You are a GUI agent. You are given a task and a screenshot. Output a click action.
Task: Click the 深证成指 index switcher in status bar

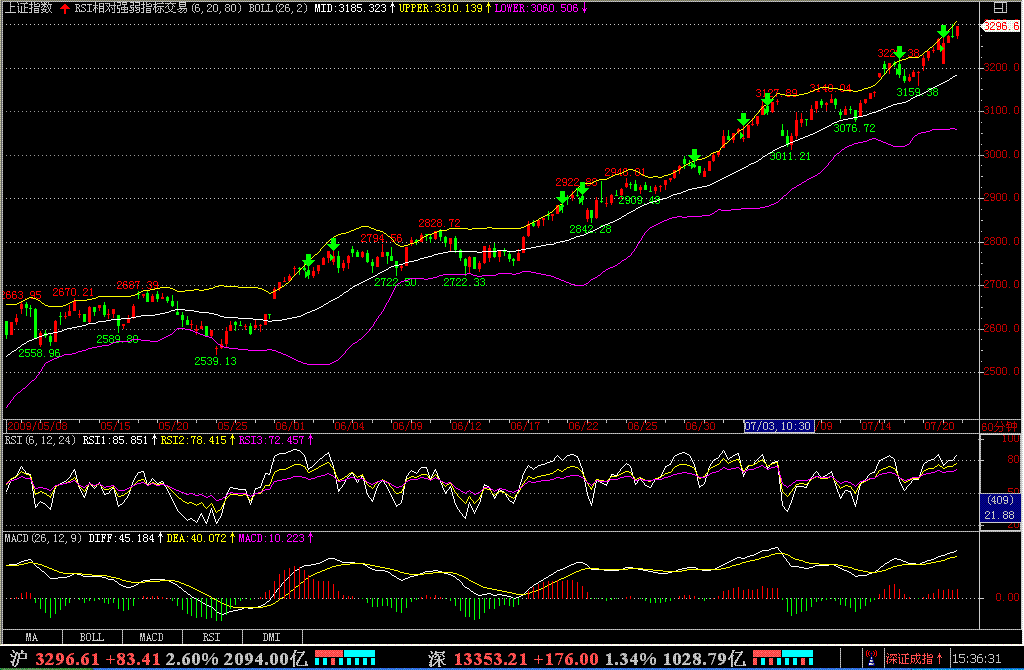914,658
